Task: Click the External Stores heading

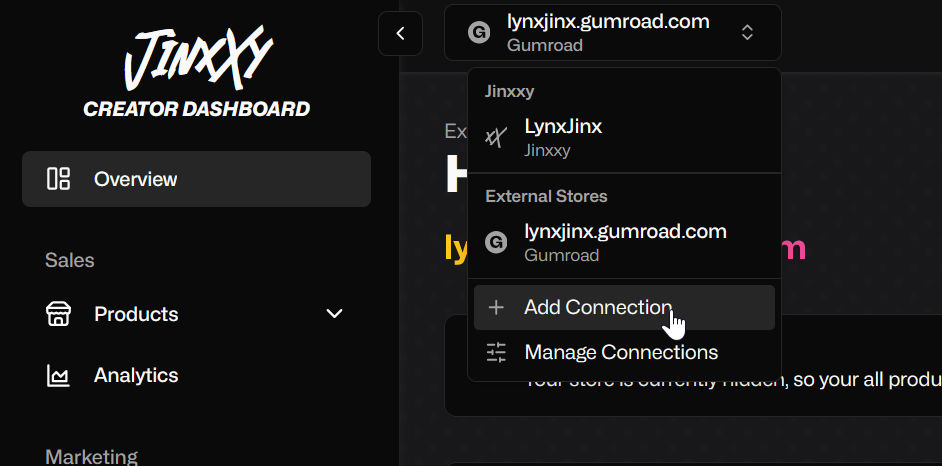Action: coord(546,197)
